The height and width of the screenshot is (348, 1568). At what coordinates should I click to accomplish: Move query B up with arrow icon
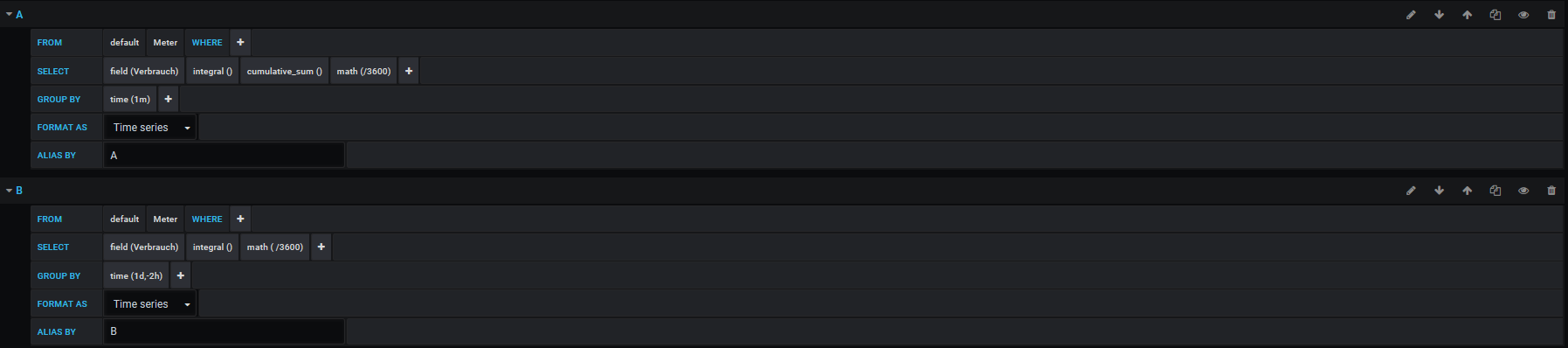point(1467,191)
